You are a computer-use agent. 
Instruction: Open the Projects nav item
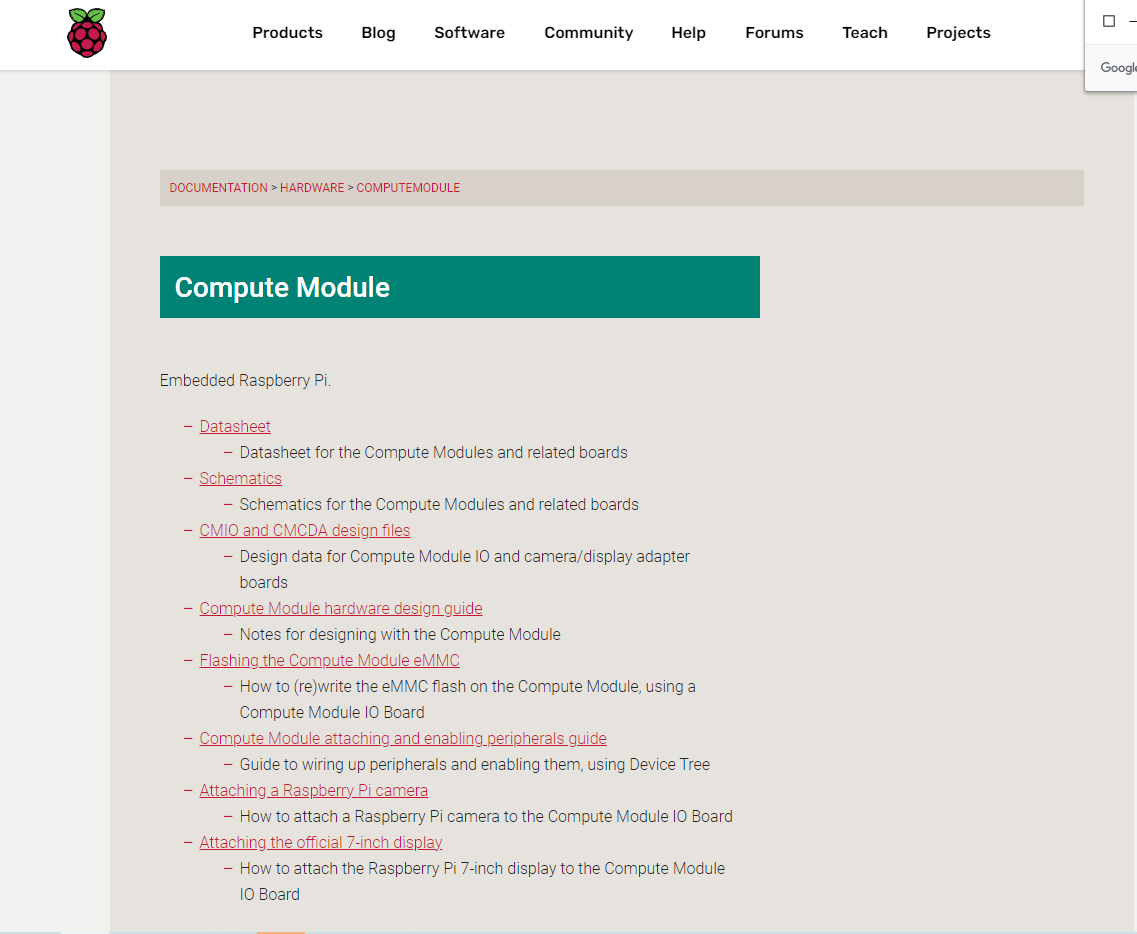pos(958,33)
